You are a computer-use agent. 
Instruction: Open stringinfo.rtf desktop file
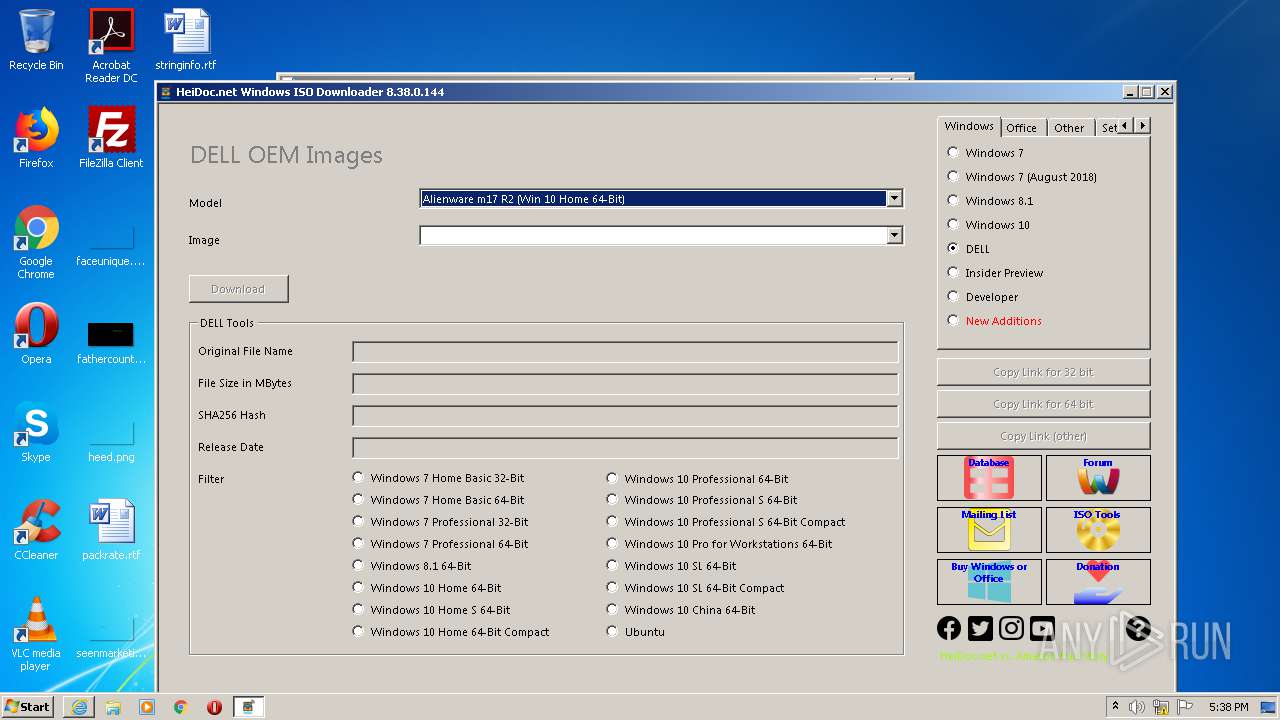coord(186,40)
